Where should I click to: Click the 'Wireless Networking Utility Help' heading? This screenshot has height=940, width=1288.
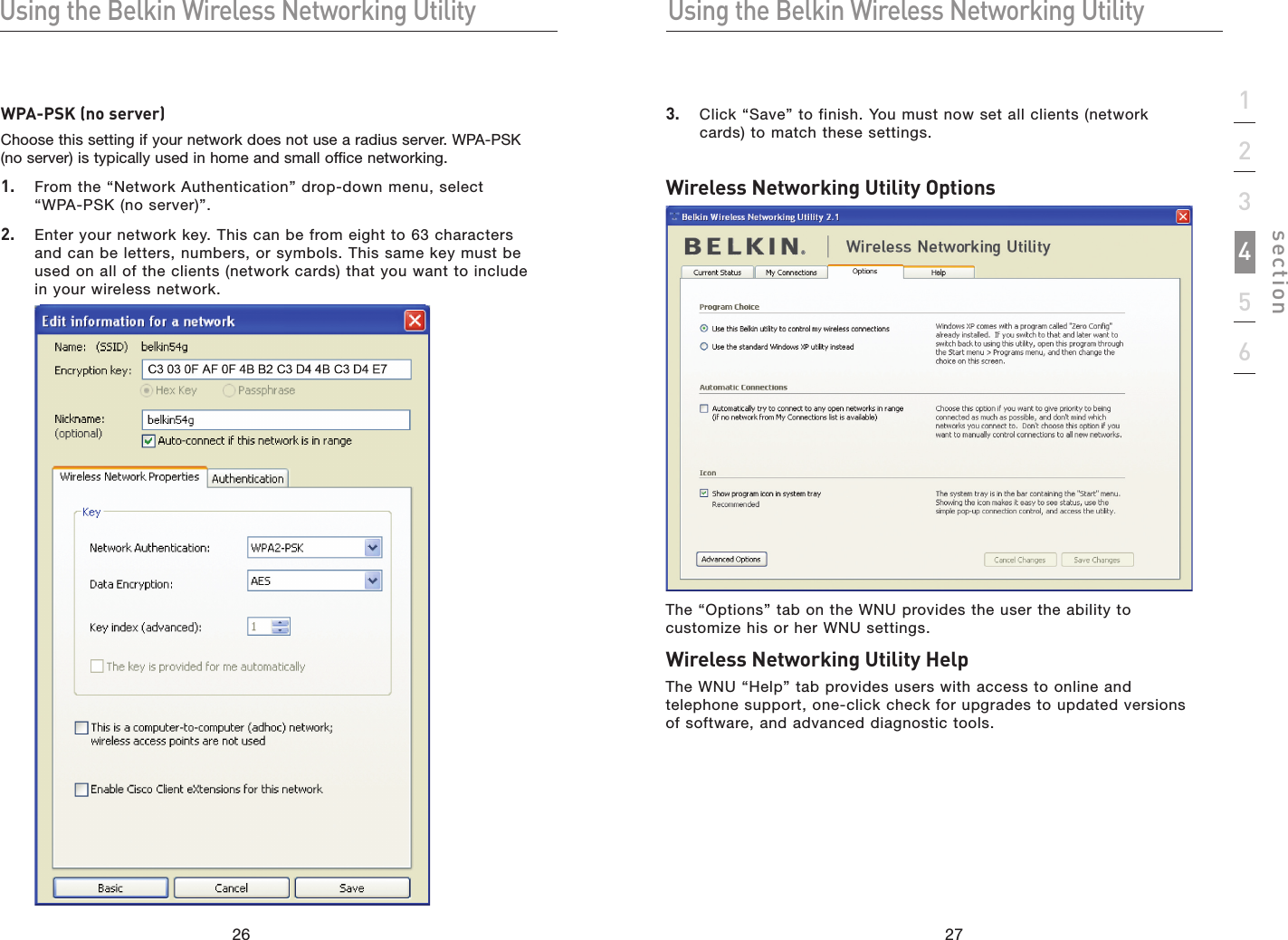click(x=817, y=659)
